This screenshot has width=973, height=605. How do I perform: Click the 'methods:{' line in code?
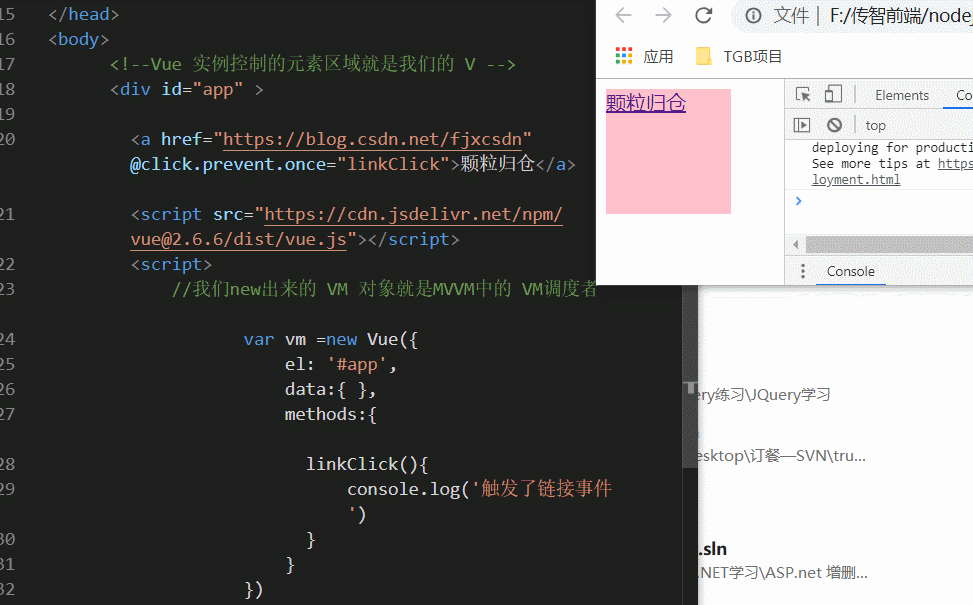point(330,414)
